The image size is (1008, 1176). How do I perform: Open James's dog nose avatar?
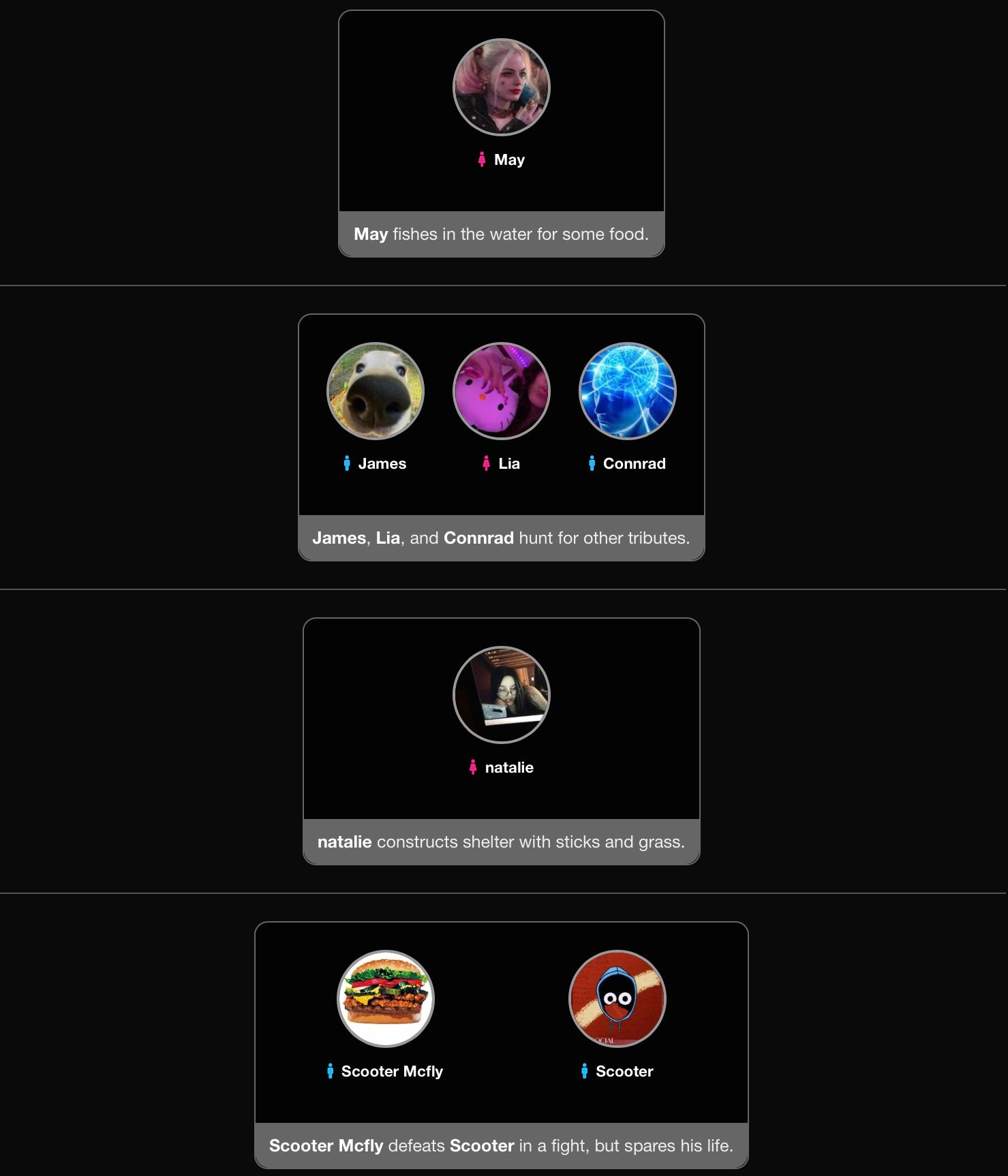point(376,391)
